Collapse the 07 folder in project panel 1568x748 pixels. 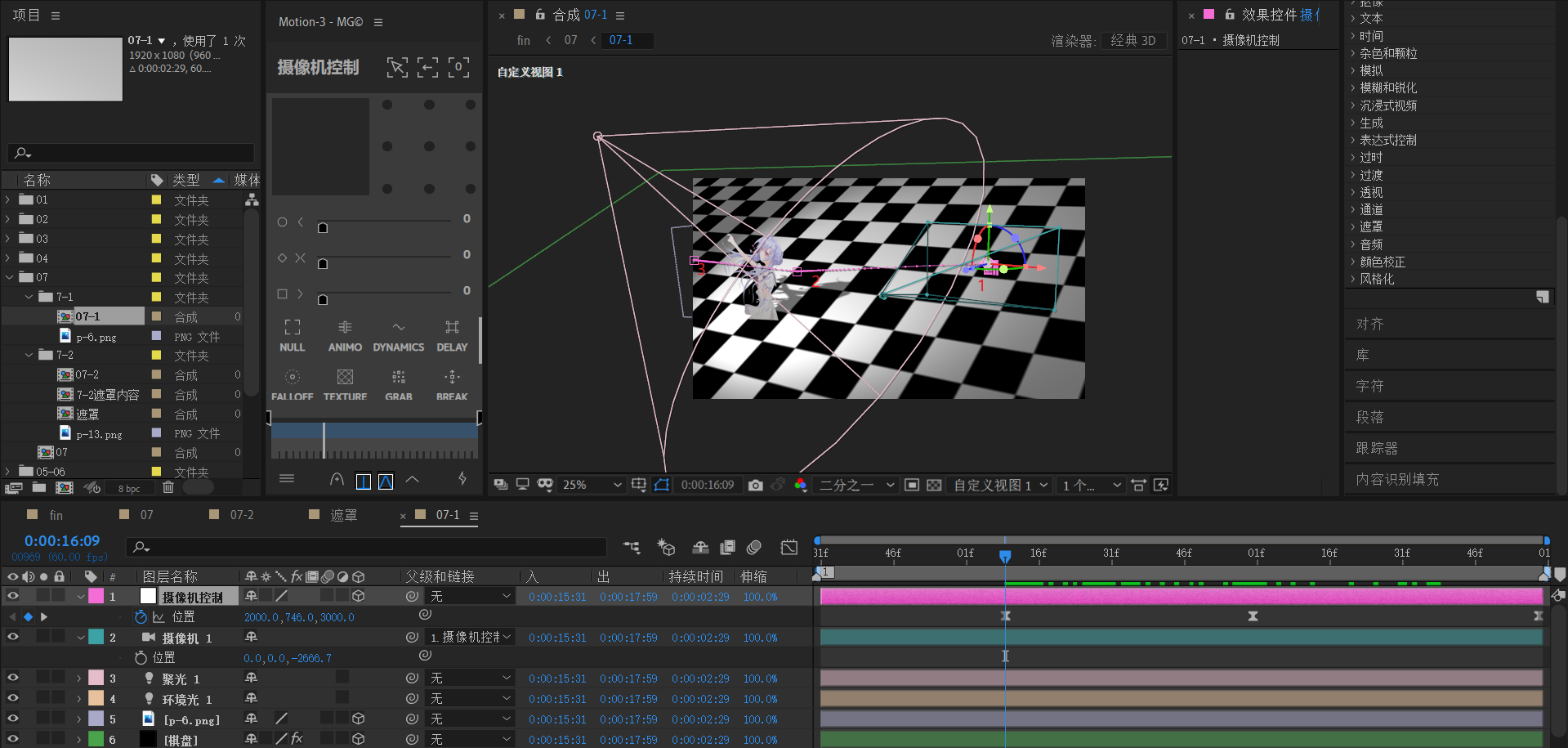coord(8,277)
